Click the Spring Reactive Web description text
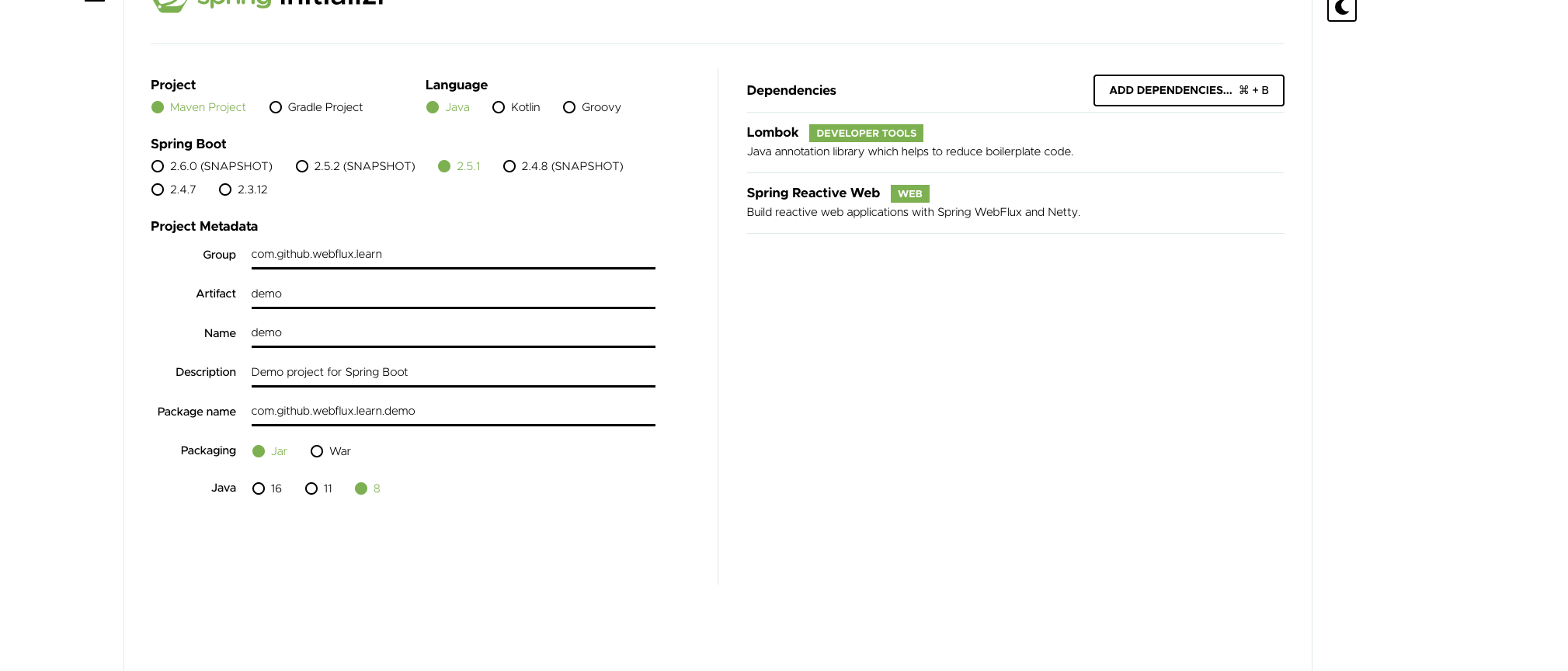Screen dimensions: 1568x671 pos(913,212)
